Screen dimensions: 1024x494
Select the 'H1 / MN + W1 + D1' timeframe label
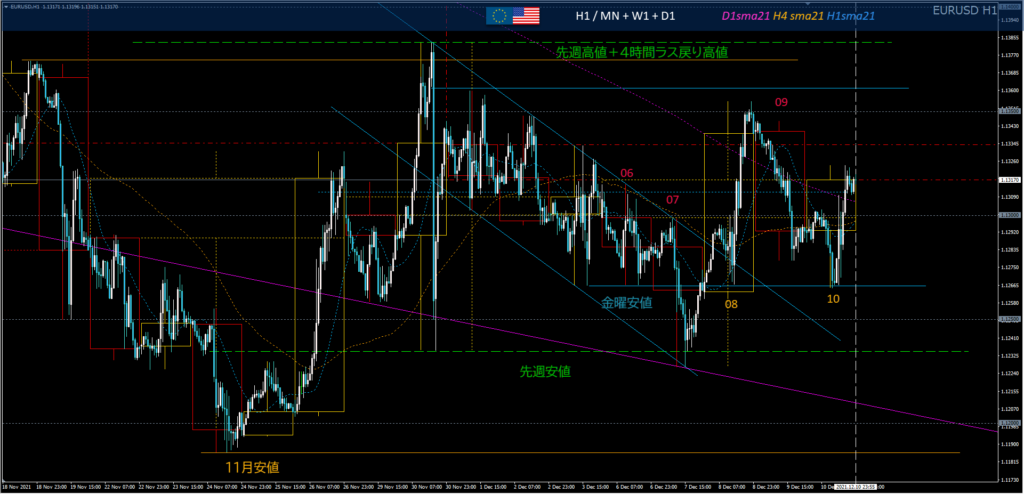(x=625, y=17)
